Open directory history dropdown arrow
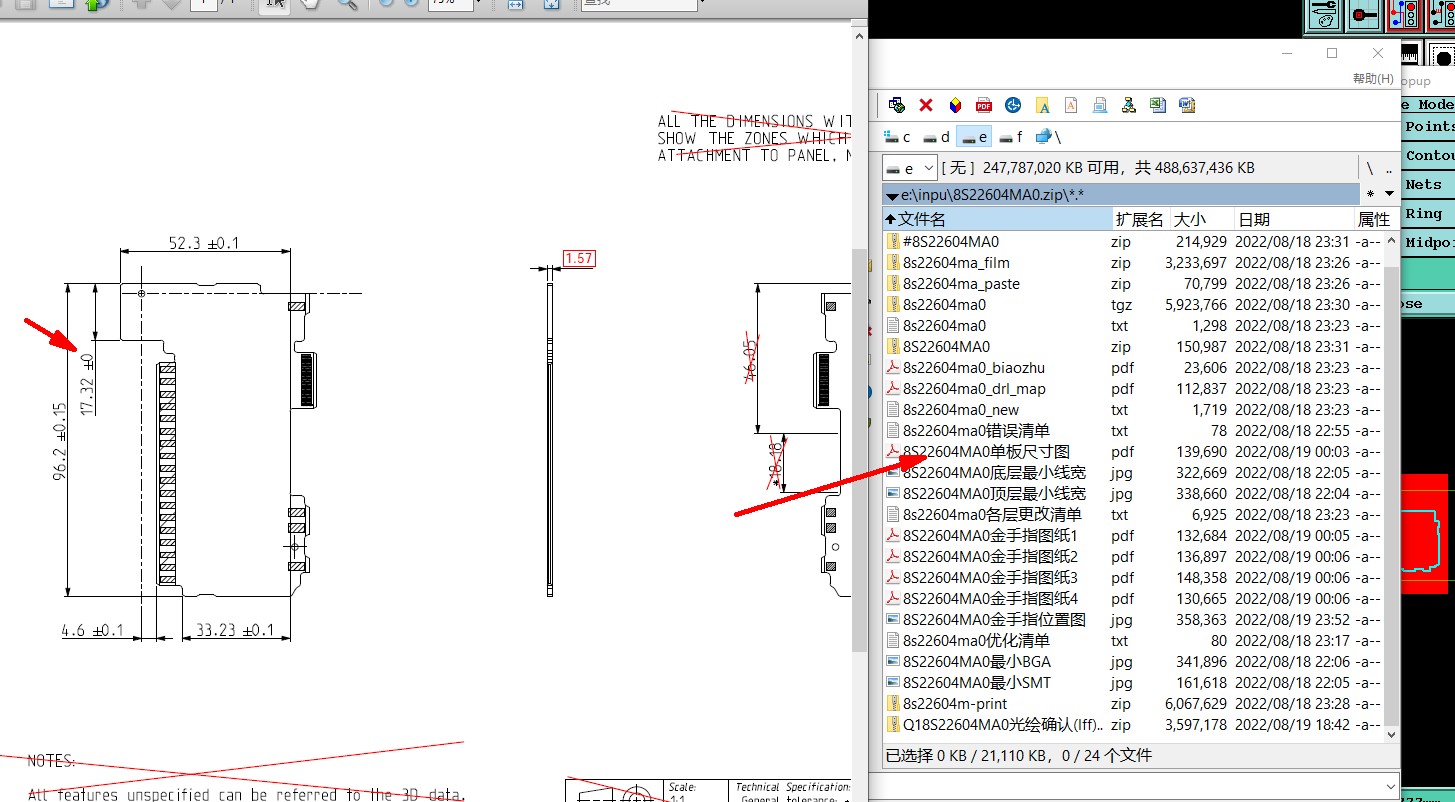The width and height of the screenshot is (1455, 802). (1389, 194)
